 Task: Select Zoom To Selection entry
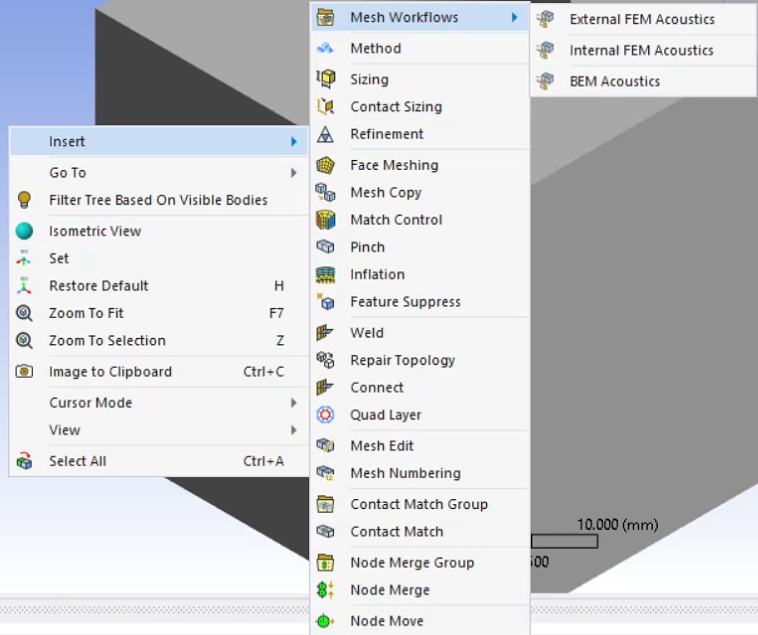(159, 341)
